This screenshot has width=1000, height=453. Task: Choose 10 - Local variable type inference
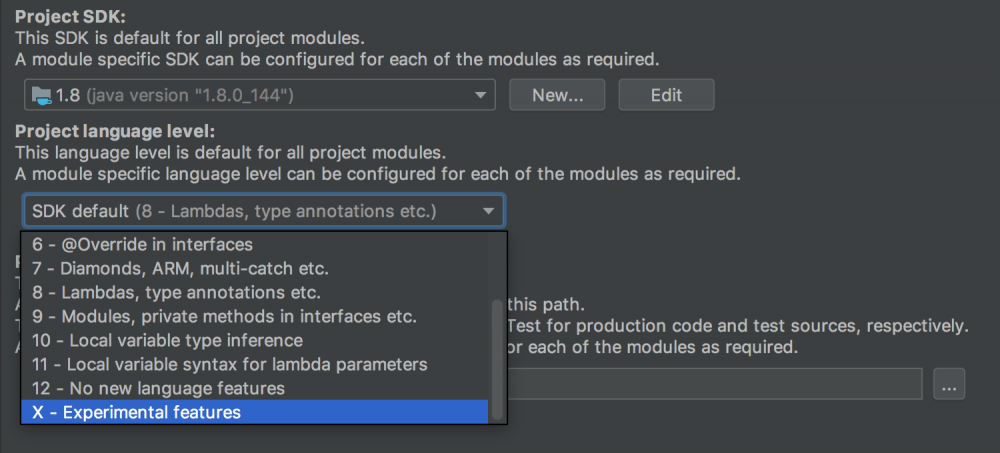(x=166, y=340)
